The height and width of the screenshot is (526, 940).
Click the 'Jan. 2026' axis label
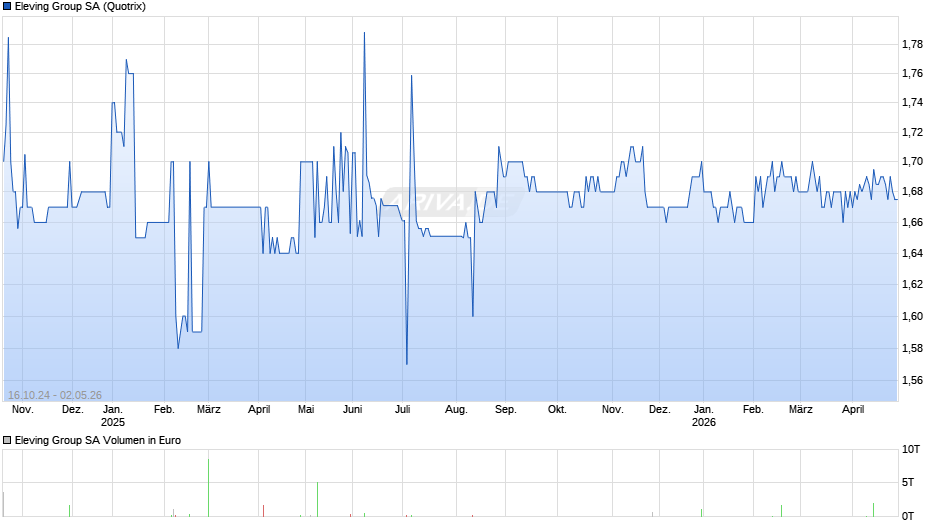pos(704,416)
